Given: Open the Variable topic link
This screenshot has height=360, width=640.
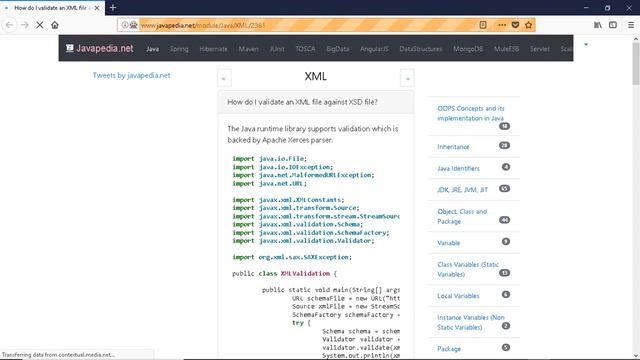Looking at the screenshot, I should coord(448,243).
